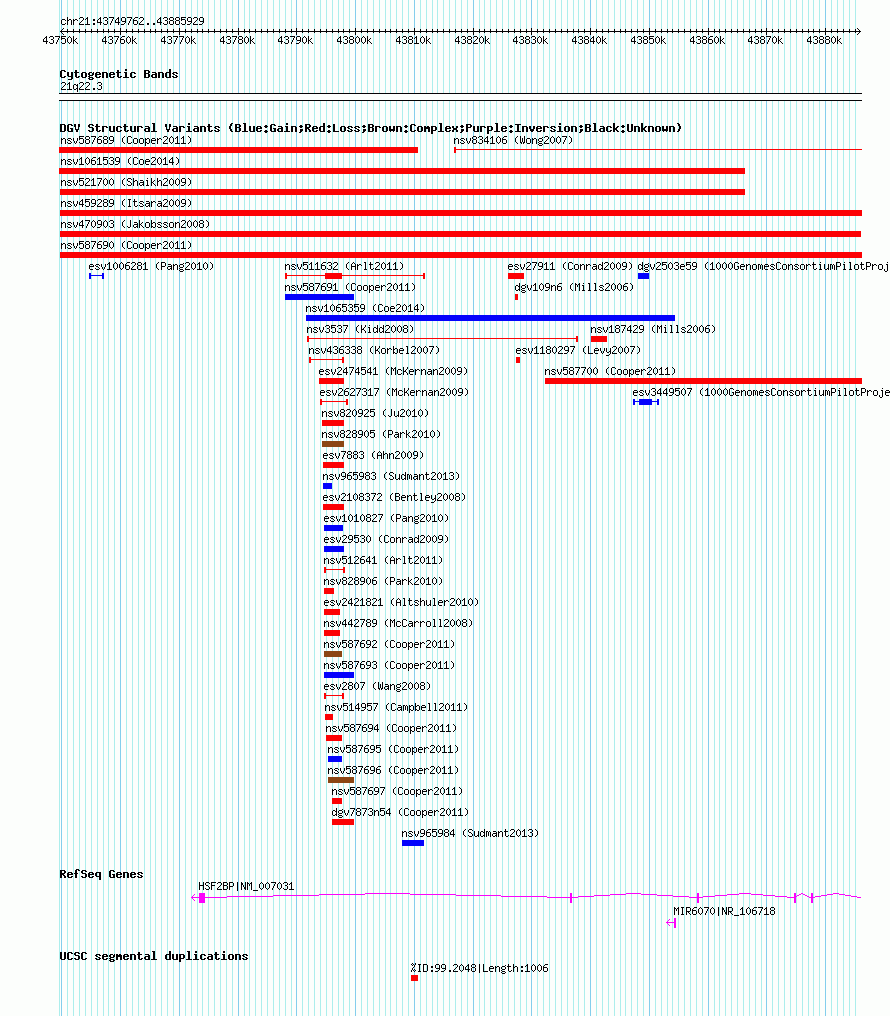Click the nsv521700 (Shaikh2009) label
Image resolution: width=890 pixels, height=1016 pixels.
(126, 183)
